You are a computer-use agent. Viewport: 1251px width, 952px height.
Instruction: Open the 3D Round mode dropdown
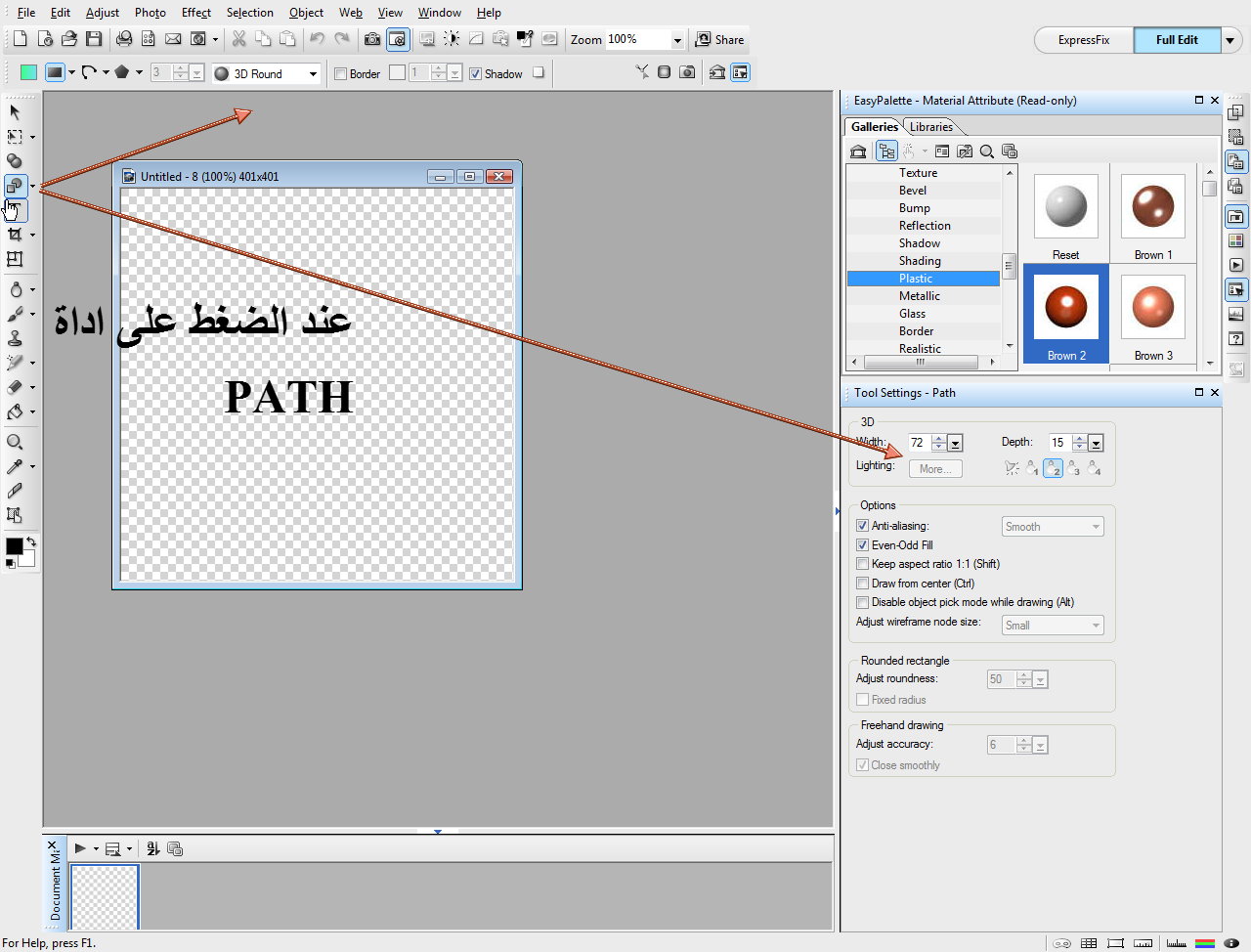313,74
